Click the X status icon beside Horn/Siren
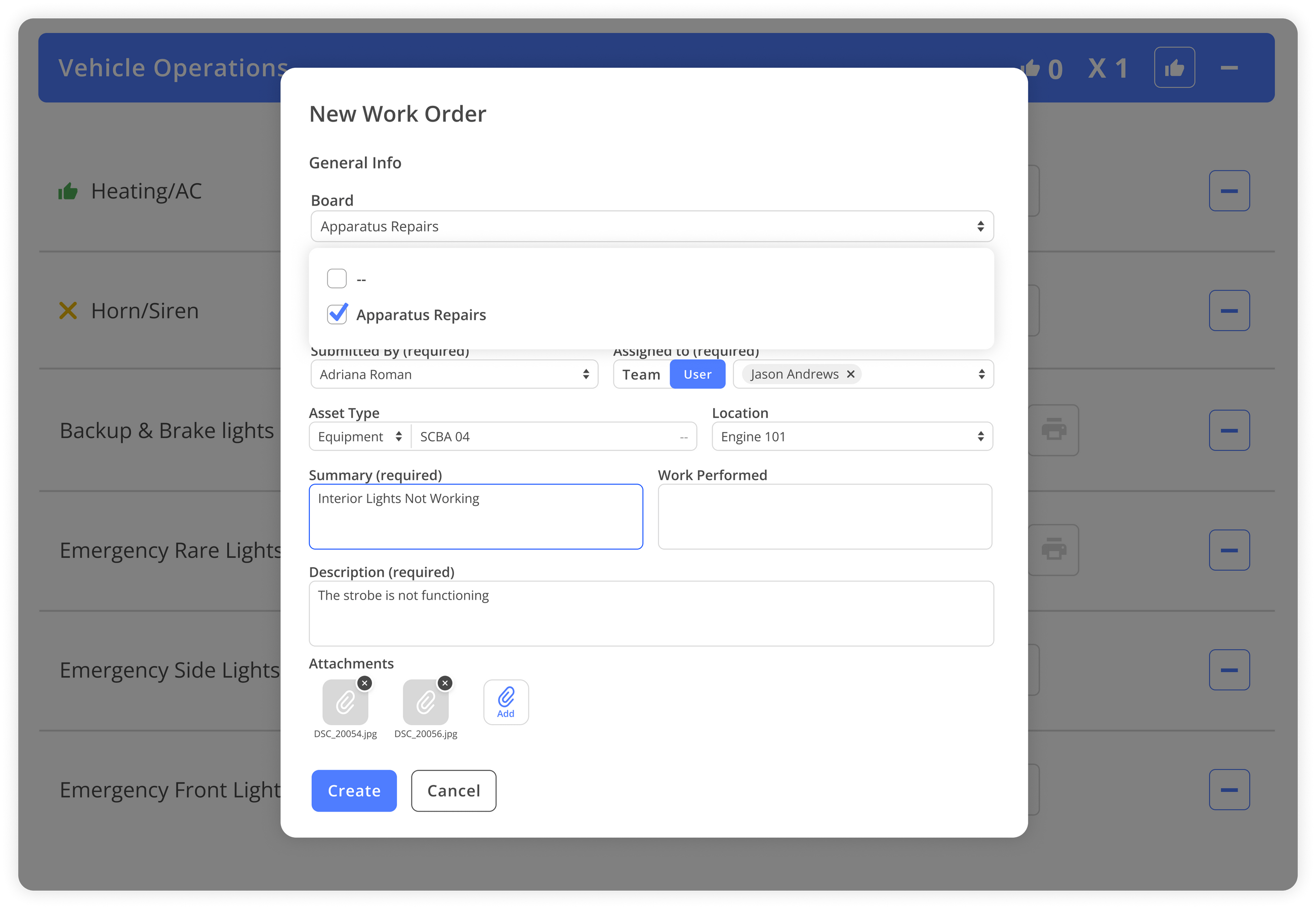Screen dimensions: 1316x909 coord(68,310)
